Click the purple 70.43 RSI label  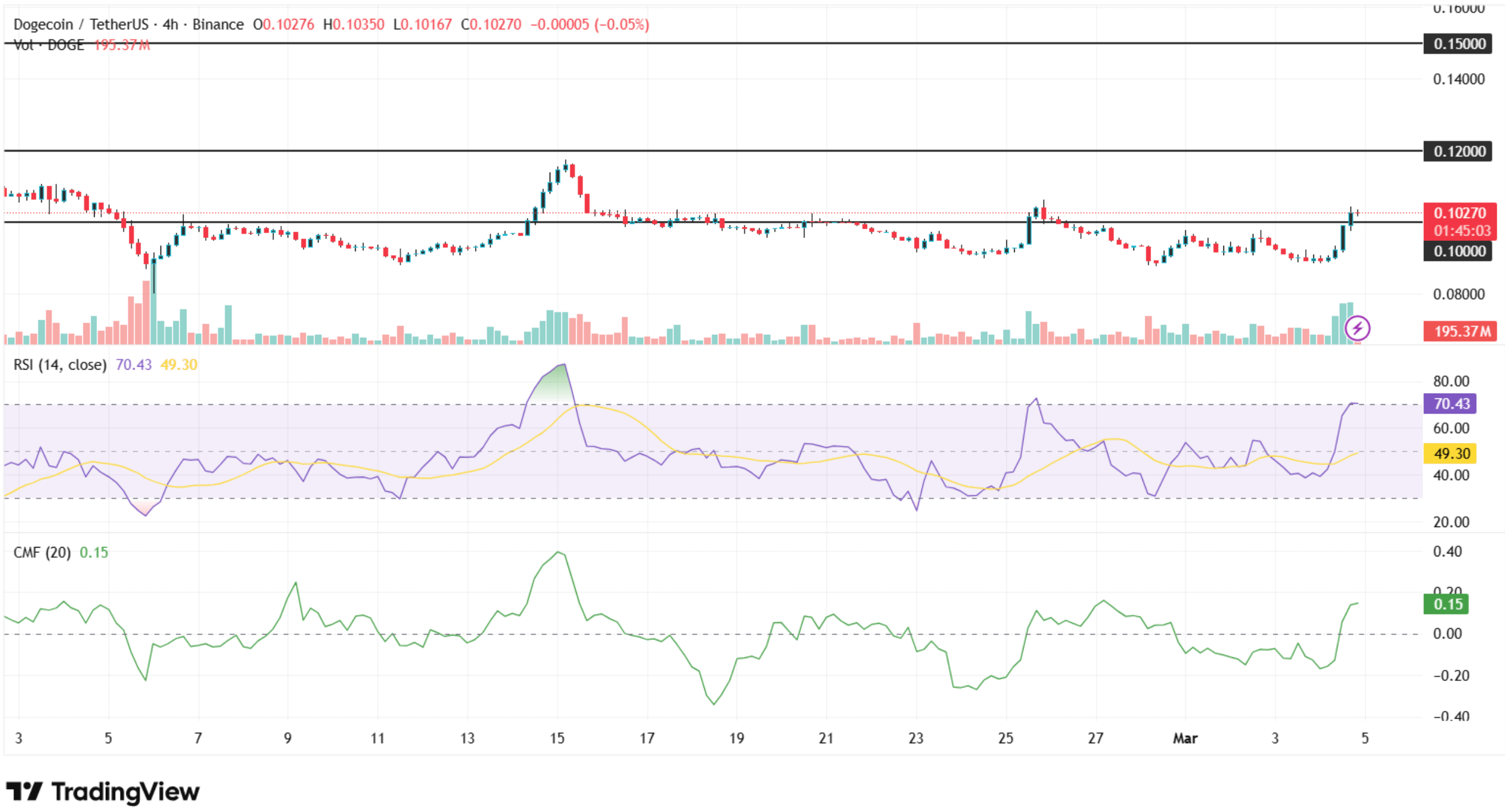click(x=1449, y=404)
